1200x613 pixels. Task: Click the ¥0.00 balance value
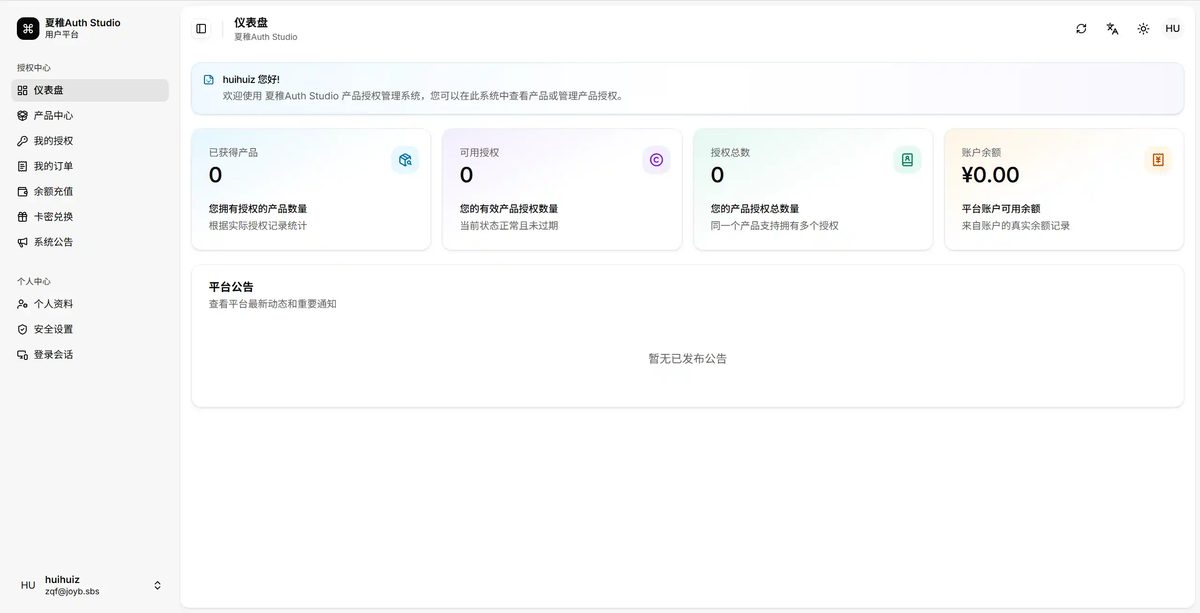[990, 175]
